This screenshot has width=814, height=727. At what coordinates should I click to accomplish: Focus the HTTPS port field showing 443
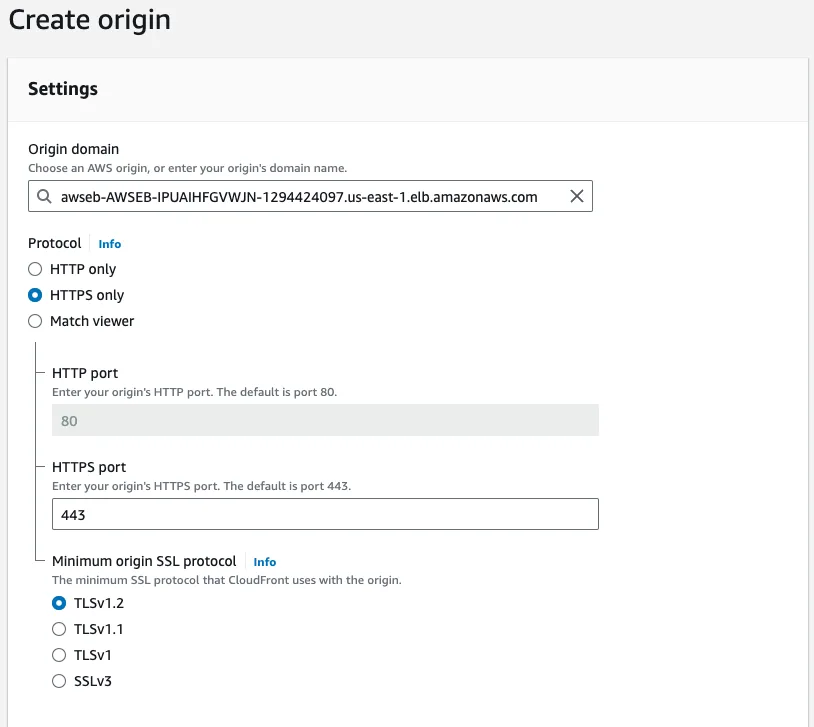325,514
